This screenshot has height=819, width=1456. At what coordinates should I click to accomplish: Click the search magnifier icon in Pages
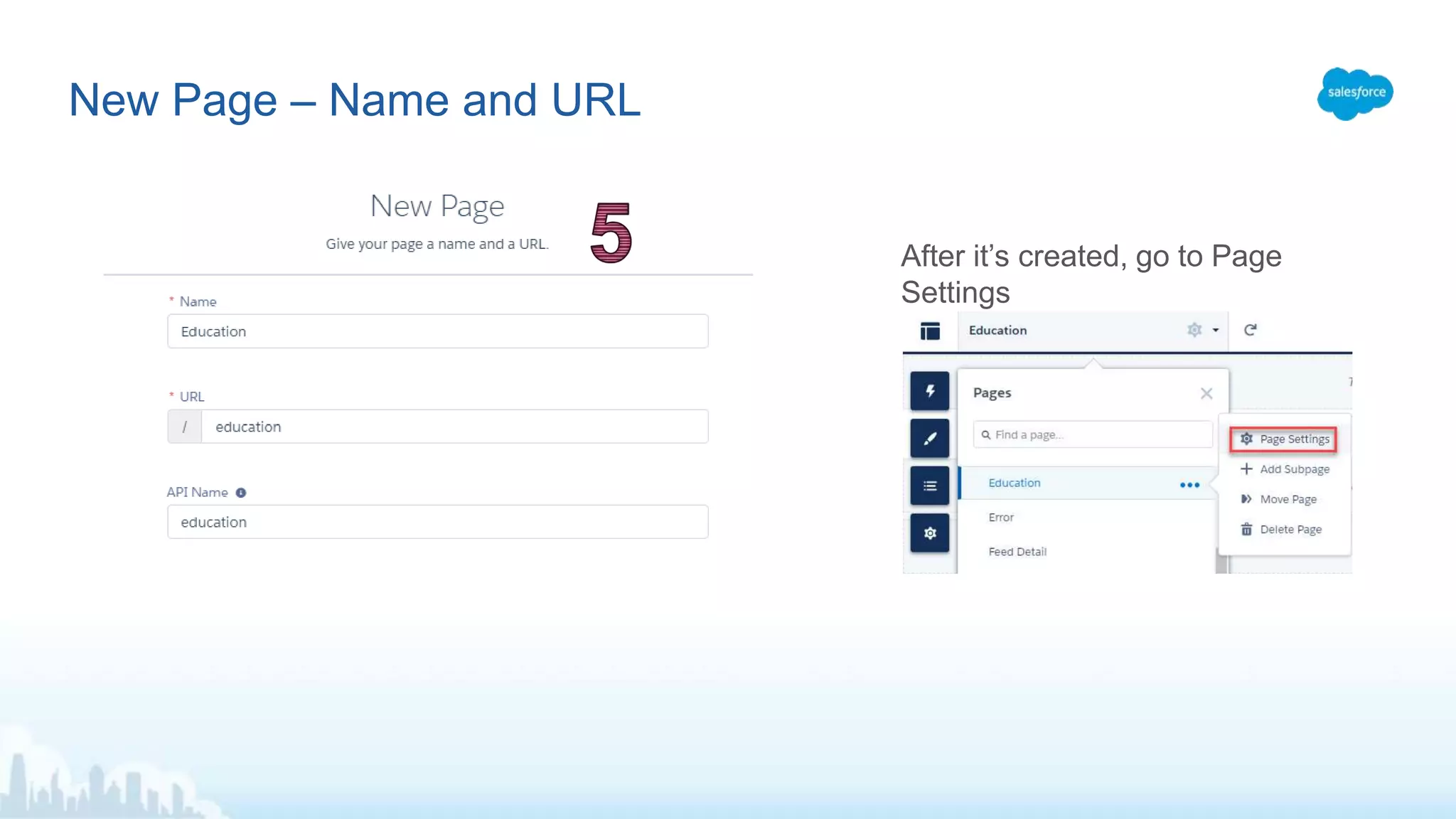pyautogui.click(x=986, y=435)
